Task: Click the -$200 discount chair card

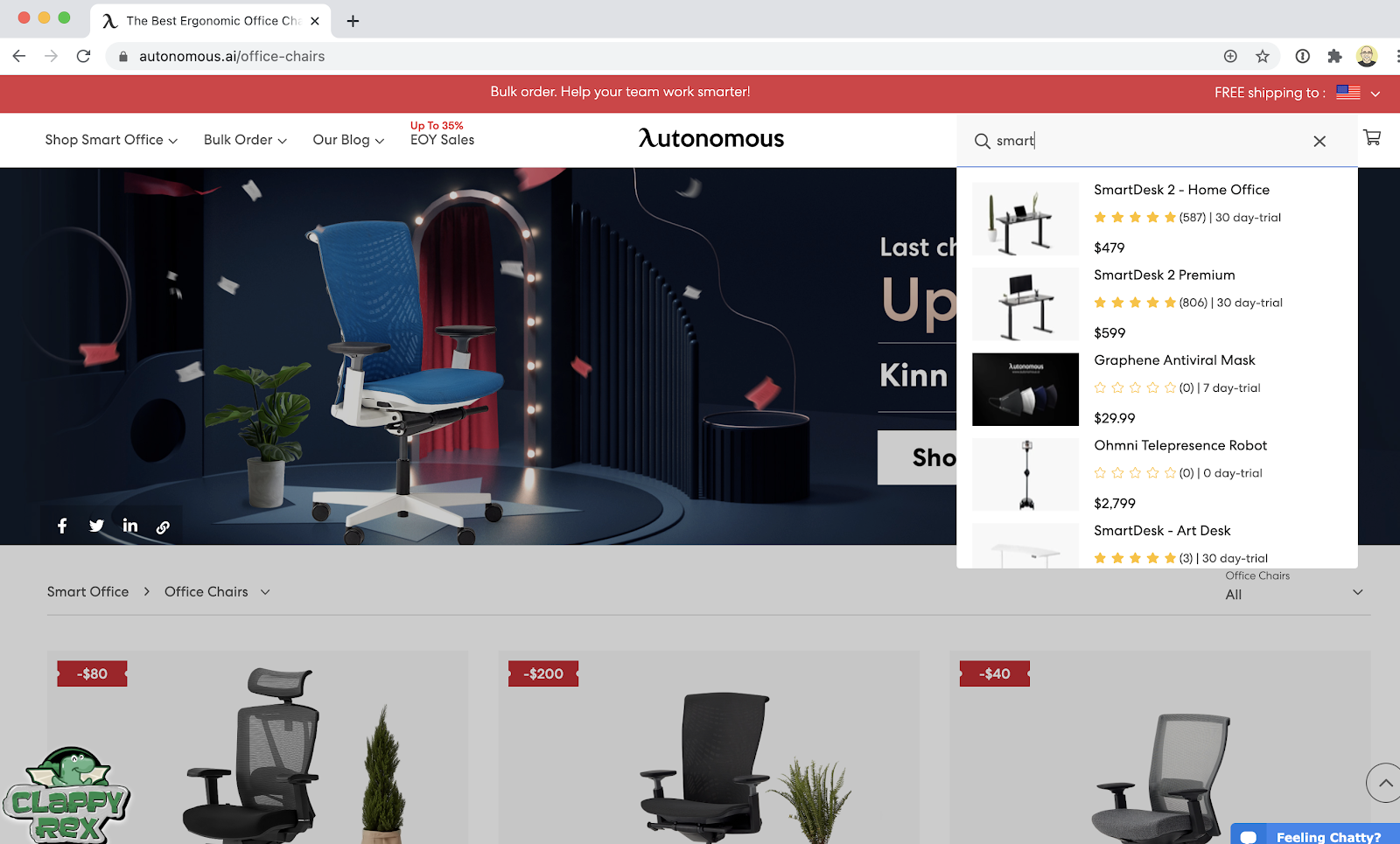Action: point(709,748)
